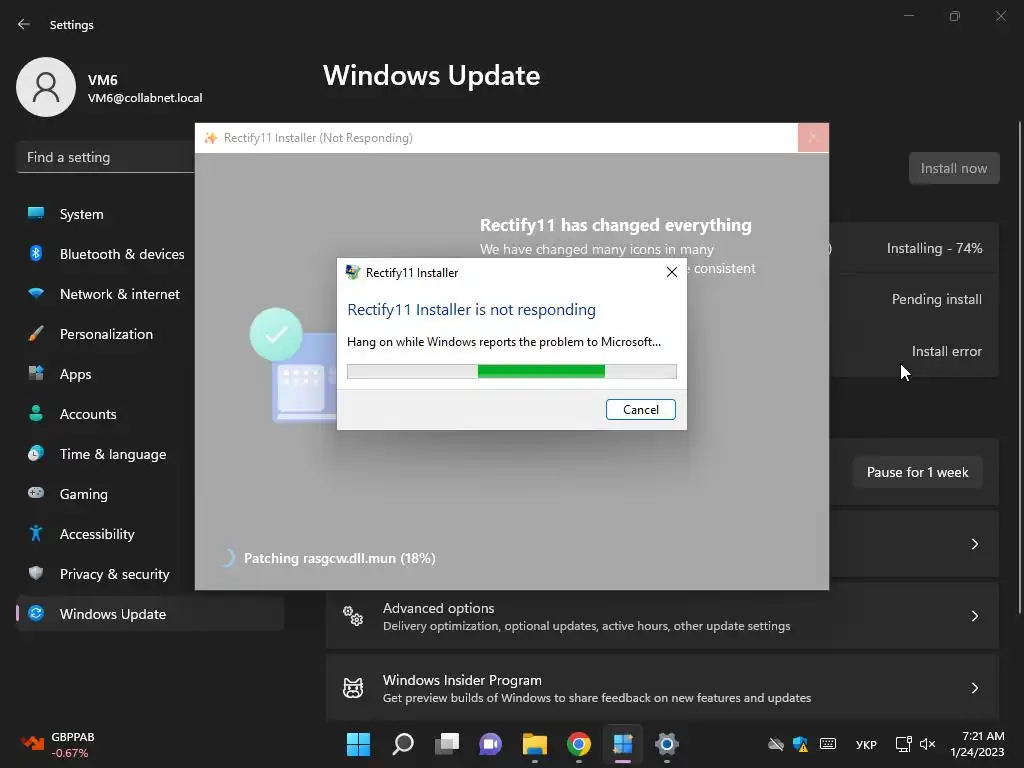This screenshot has width=1024, height=768.
Task: Click the volume muted tray icon
Action: coord(927,744)
